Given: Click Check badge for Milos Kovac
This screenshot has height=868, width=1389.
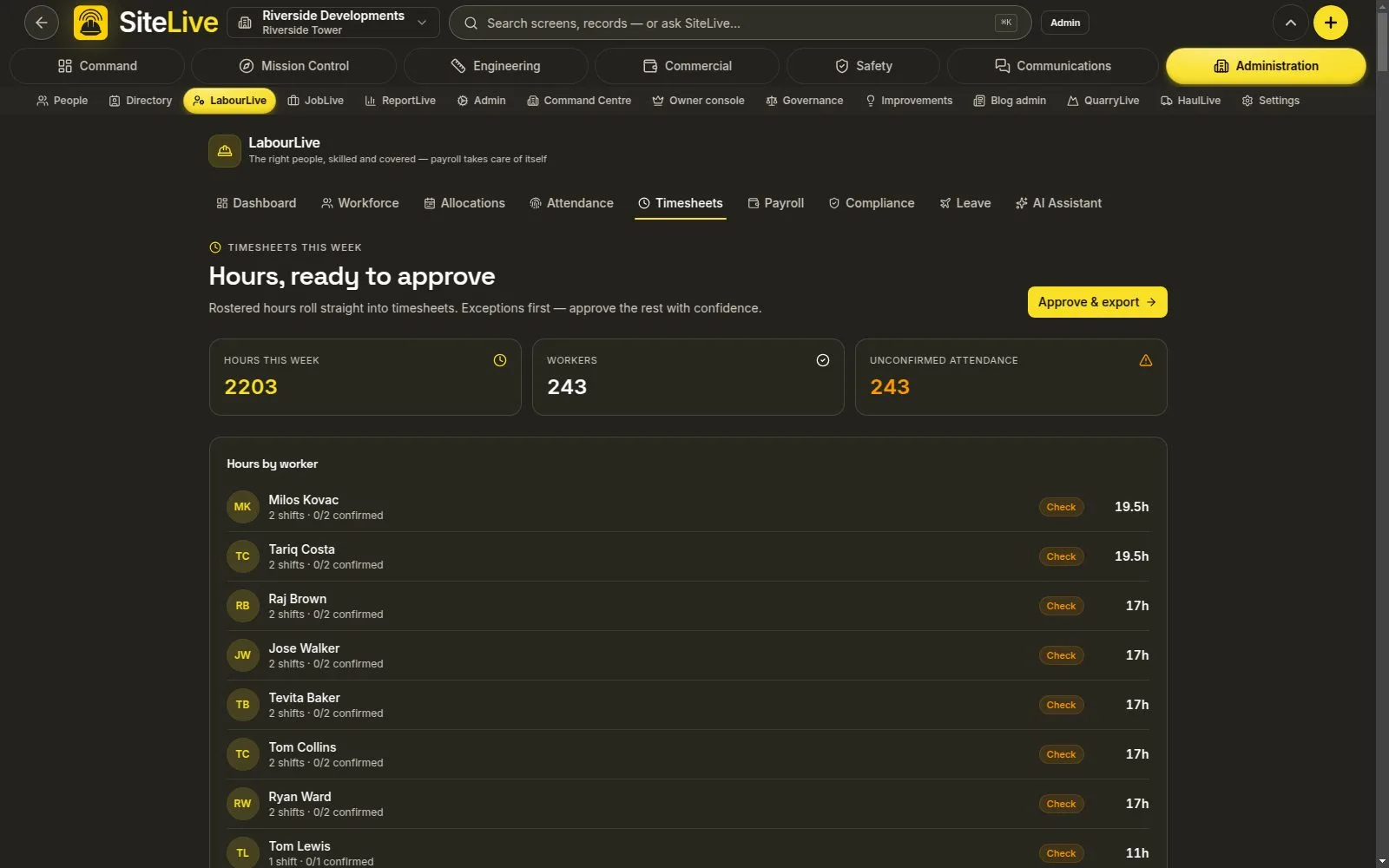Looking at the screenshot, I should [1061, 507].
